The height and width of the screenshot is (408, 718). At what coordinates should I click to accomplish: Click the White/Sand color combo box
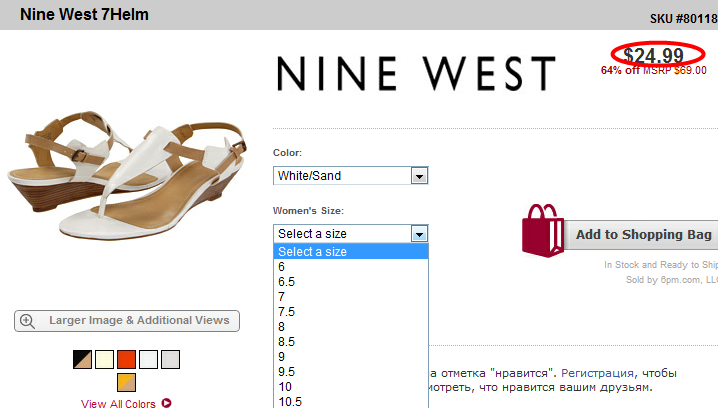(350, 176)
